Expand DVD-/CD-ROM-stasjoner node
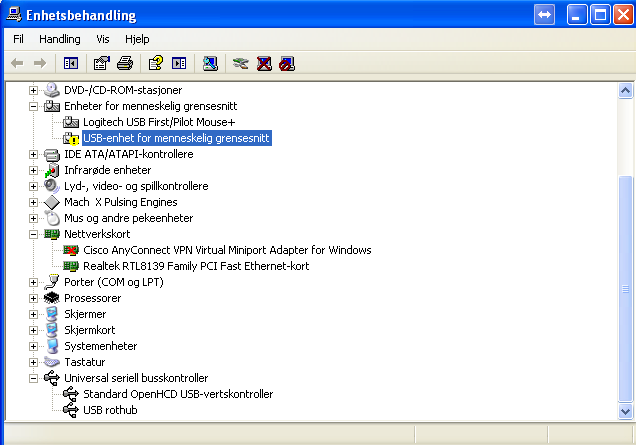 [x=33, y=90]
